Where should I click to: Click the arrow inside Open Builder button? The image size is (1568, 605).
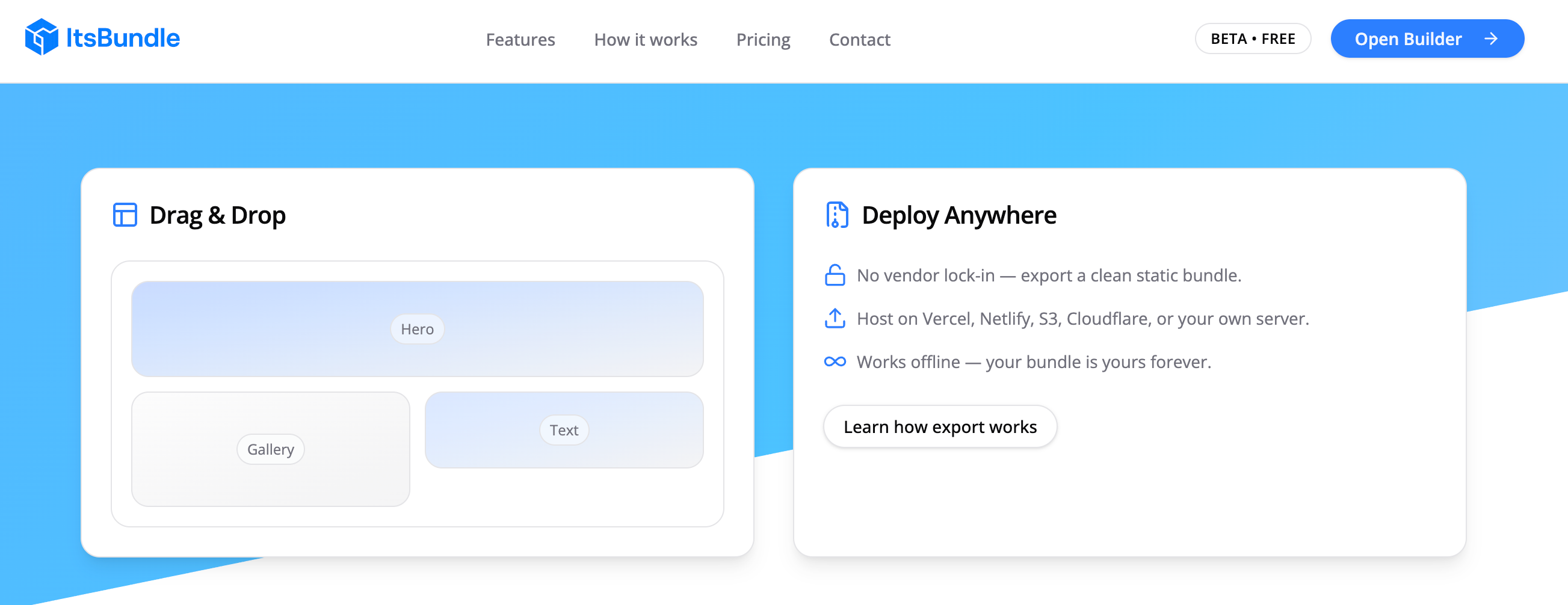pos(1491,39)
